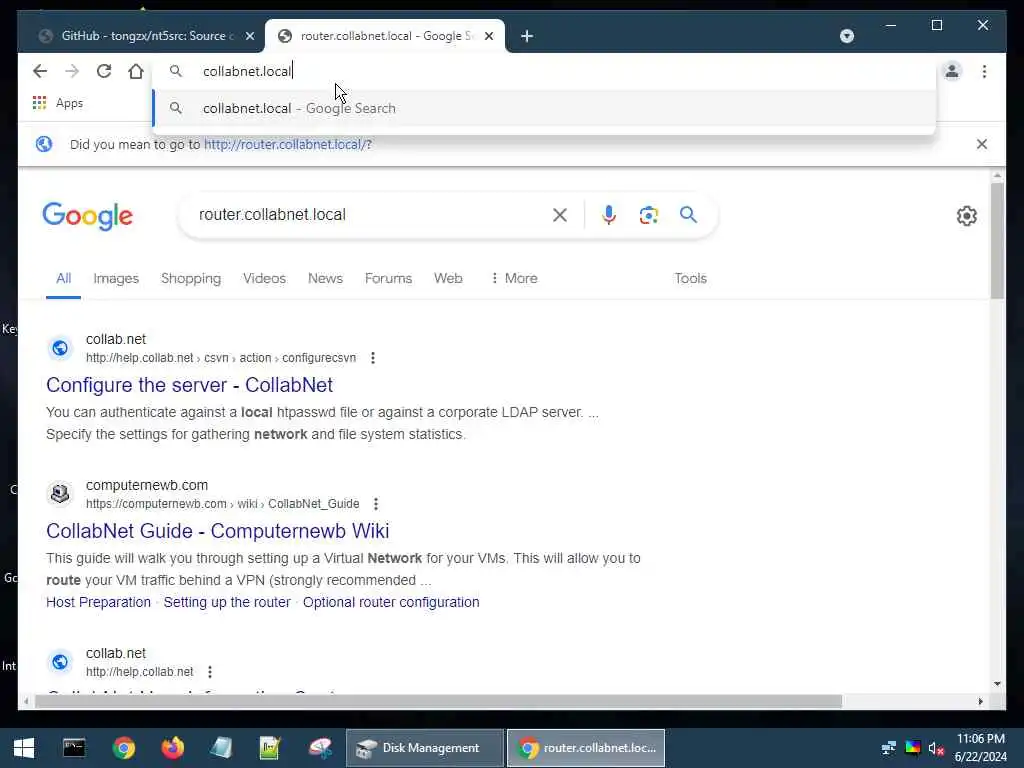Open the muted volume tray icon
The height and width of the screenshot is (768, 1024).
[936, 748]
